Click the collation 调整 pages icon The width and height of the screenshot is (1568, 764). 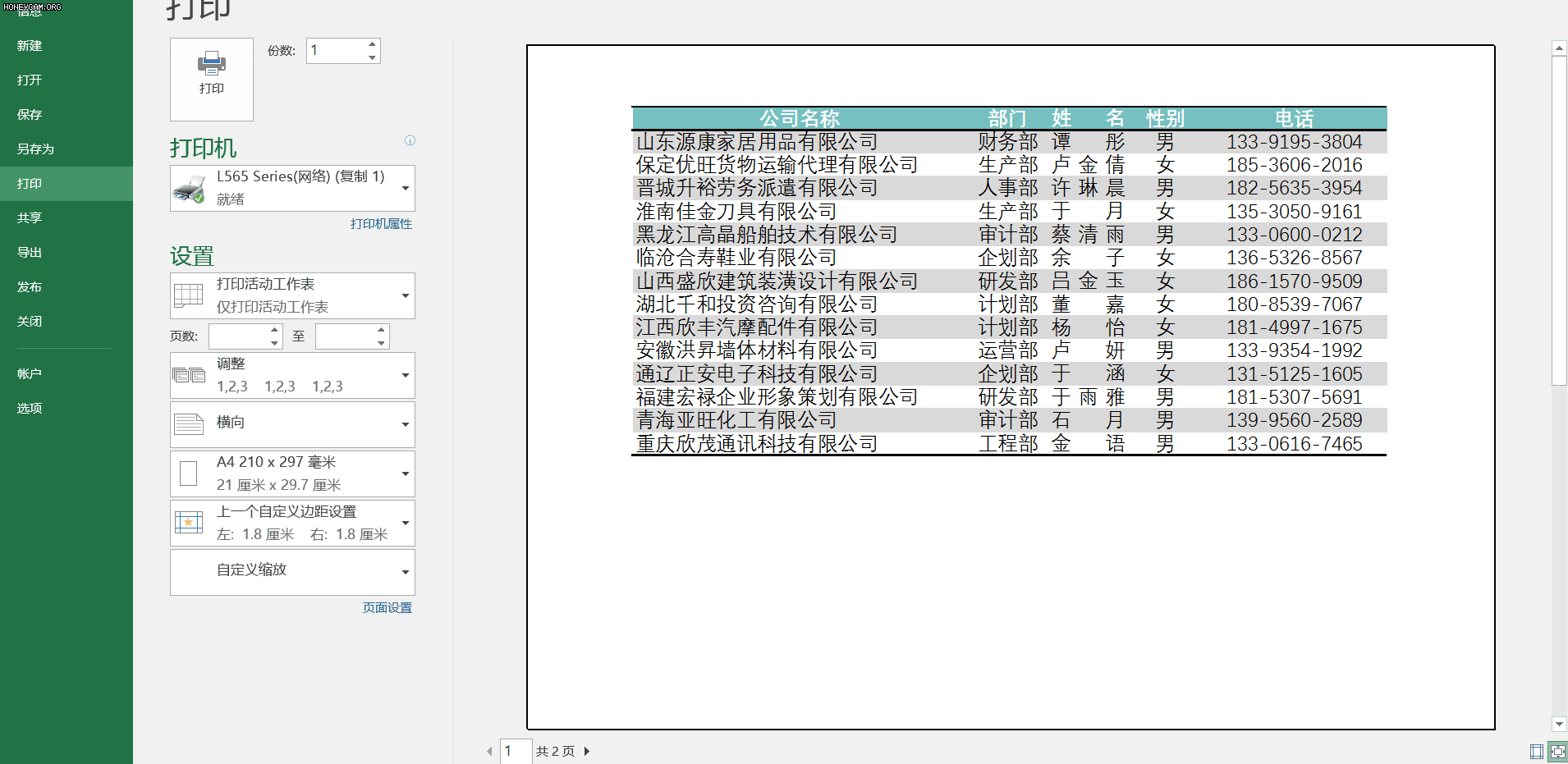[x=189, y=375]
